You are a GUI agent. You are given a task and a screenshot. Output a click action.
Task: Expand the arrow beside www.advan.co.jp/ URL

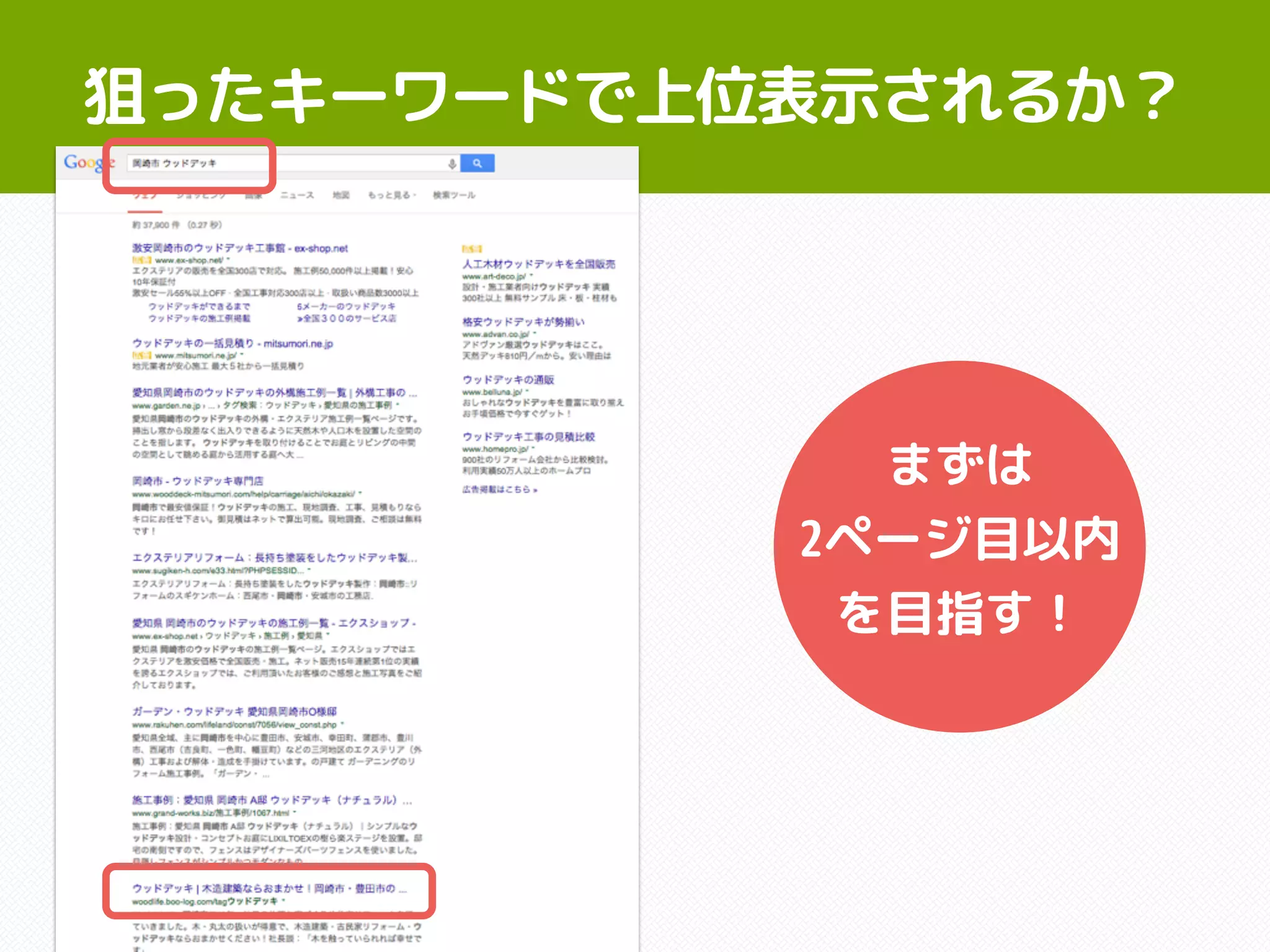535,334
